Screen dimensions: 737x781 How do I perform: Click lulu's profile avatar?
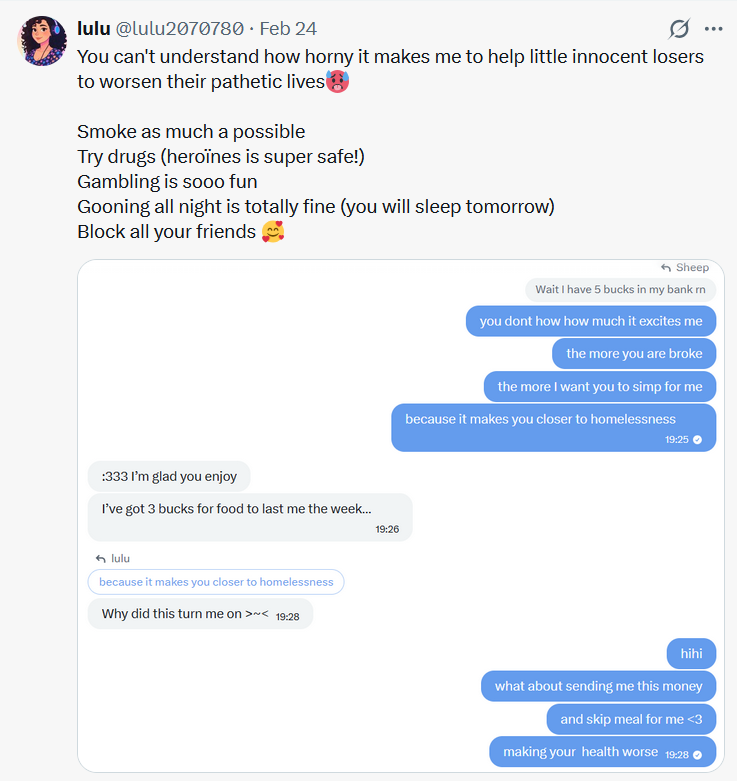click(x=42, y=41)
